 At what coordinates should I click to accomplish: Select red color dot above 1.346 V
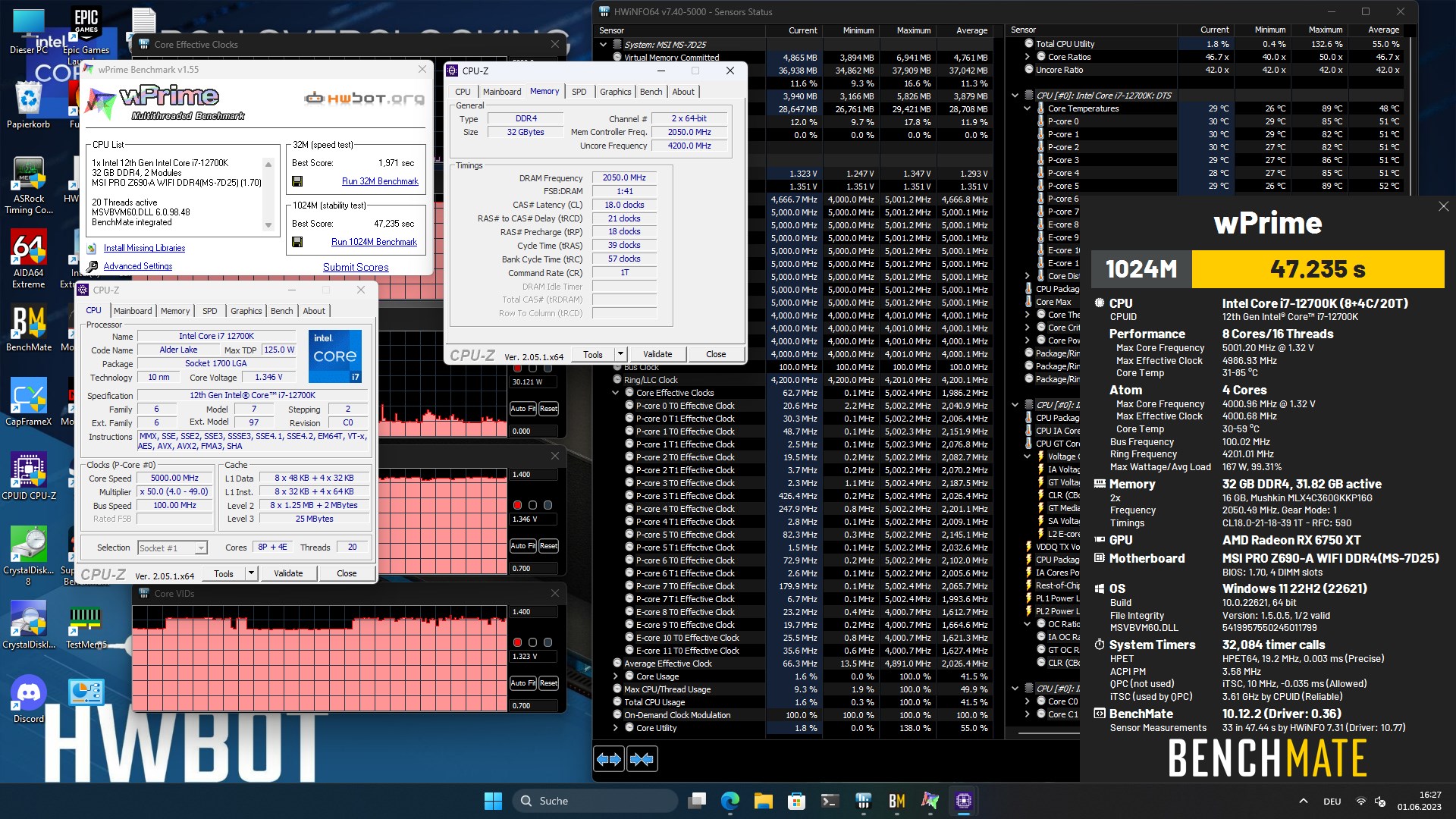click(517, 505)
